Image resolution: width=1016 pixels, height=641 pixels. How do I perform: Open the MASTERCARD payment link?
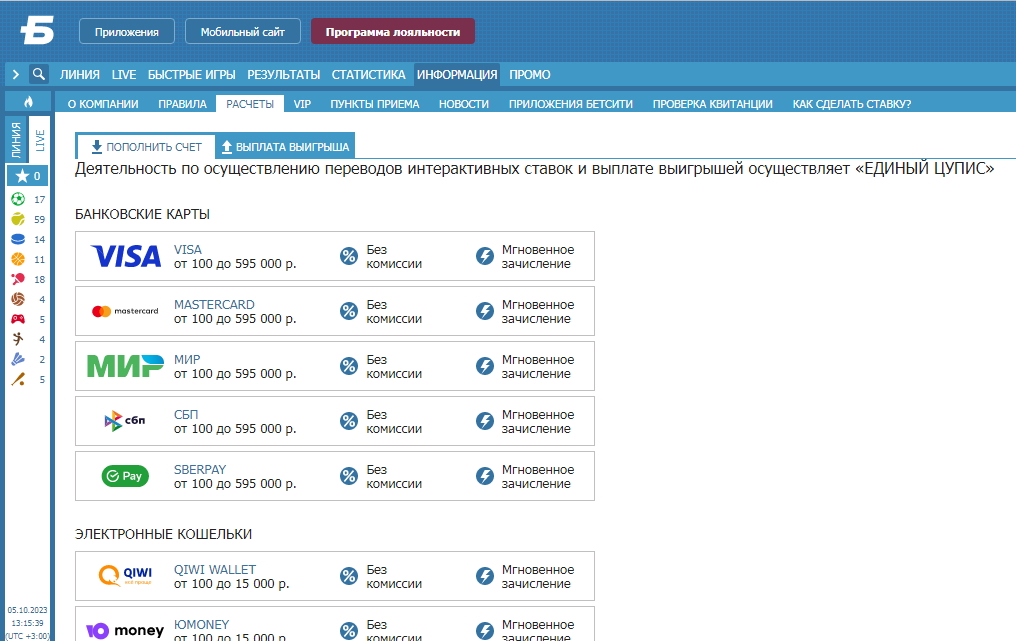(x=214, y=305)
